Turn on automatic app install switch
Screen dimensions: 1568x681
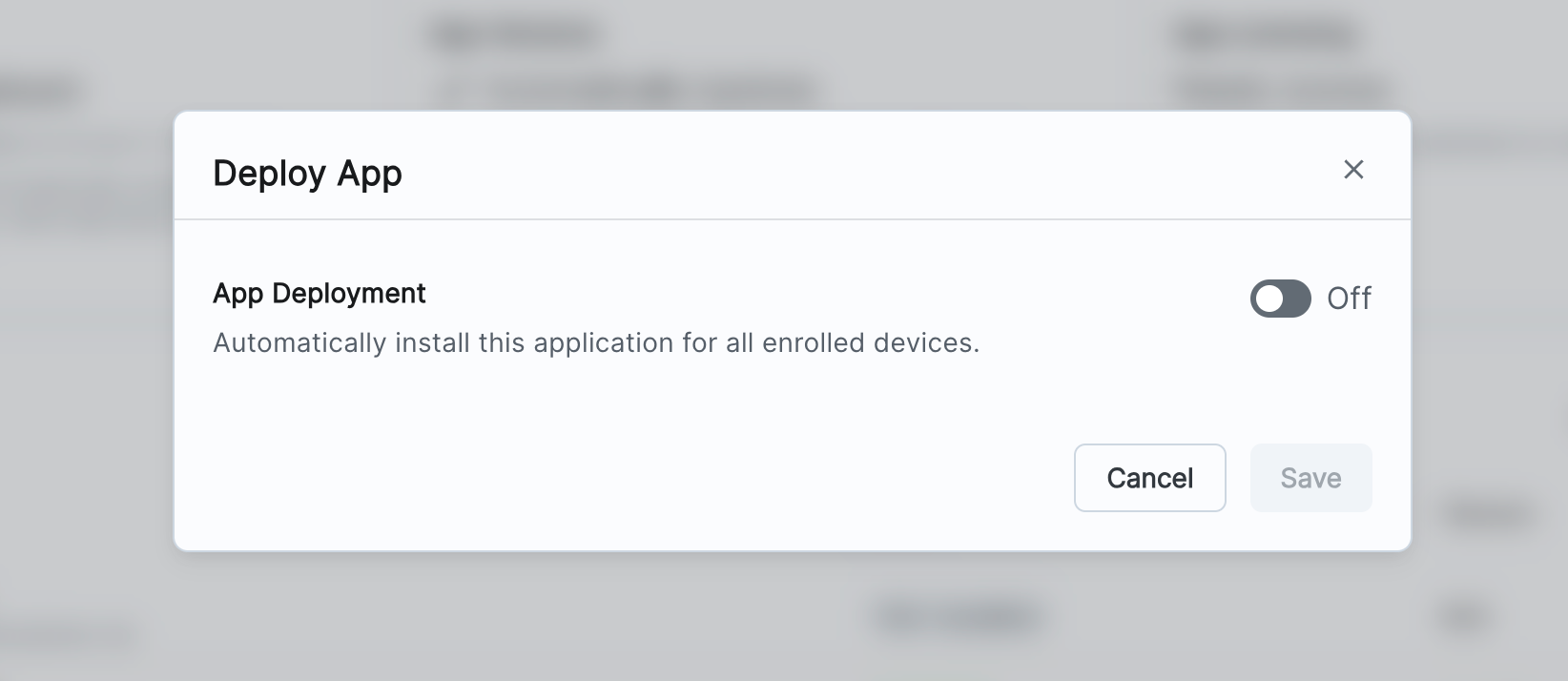tap(1280, 299)
